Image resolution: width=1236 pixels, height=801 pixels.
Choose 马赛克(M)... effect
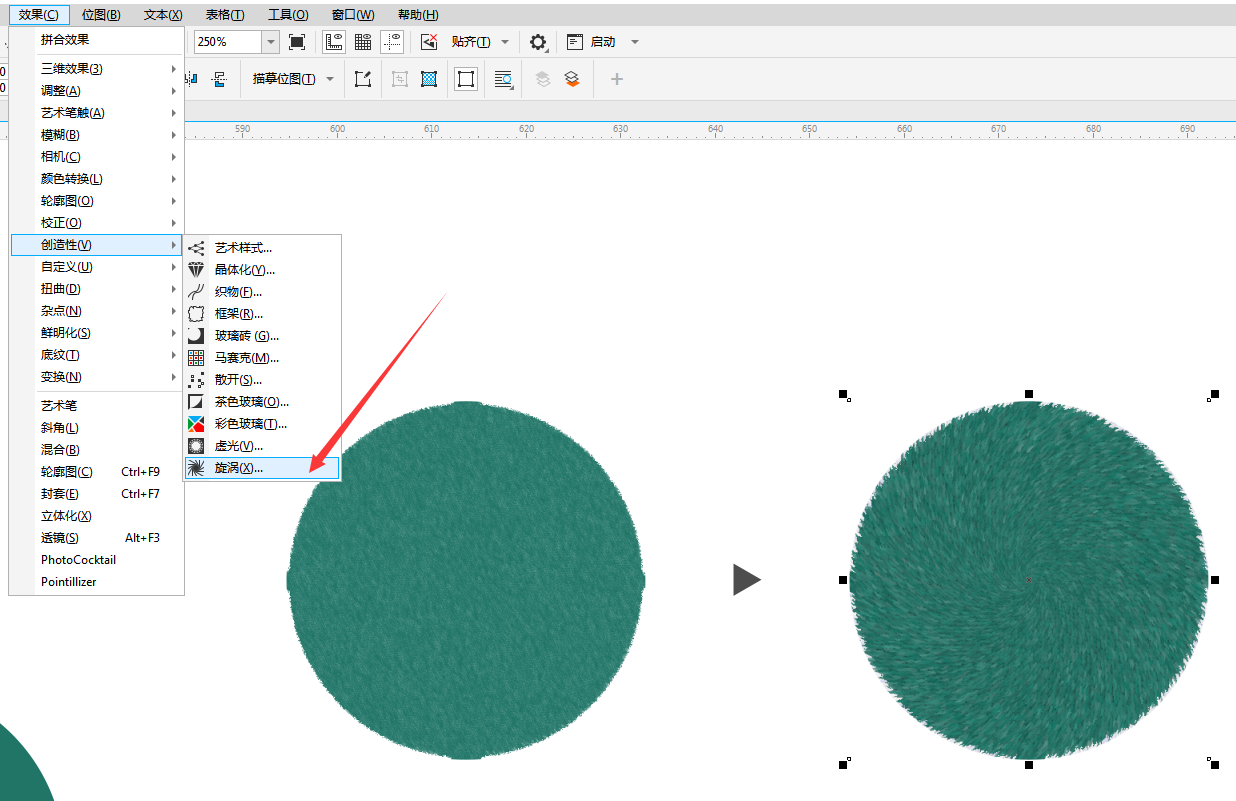pyautogui.click(x=262, y=358)
